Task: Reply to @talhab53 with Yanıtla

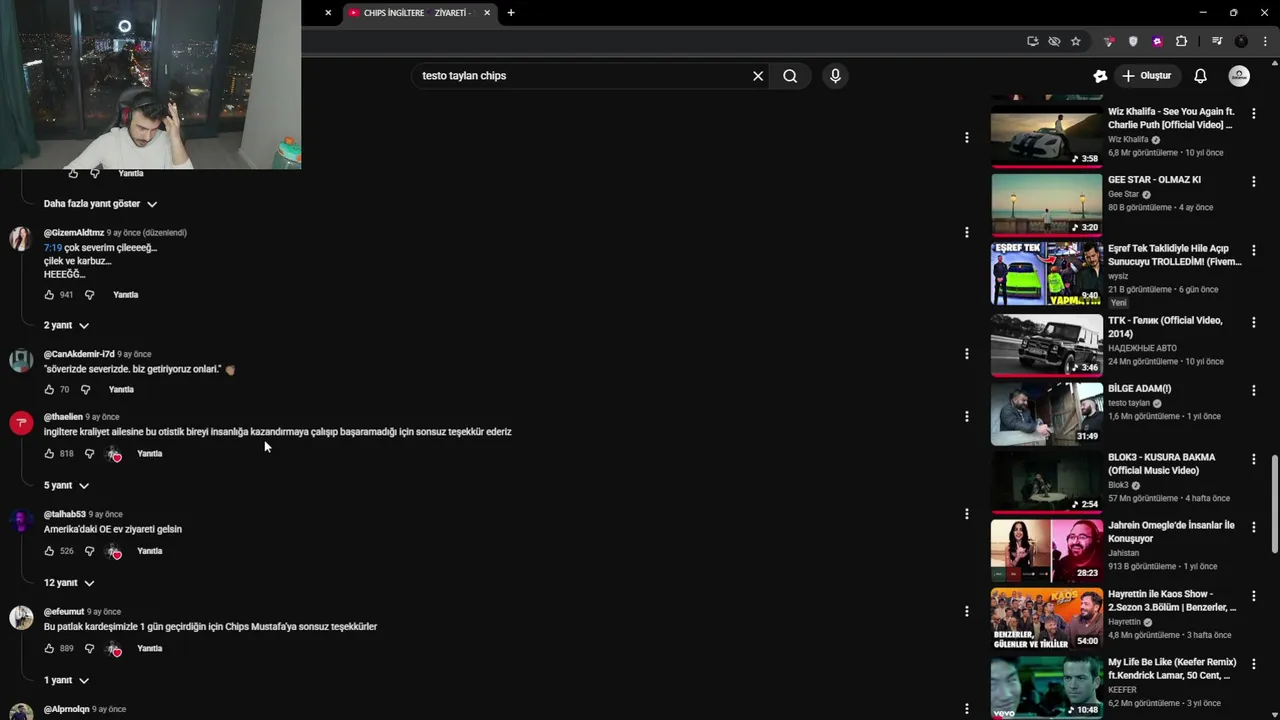Action: pyautogui.click(x=150, y=551)
